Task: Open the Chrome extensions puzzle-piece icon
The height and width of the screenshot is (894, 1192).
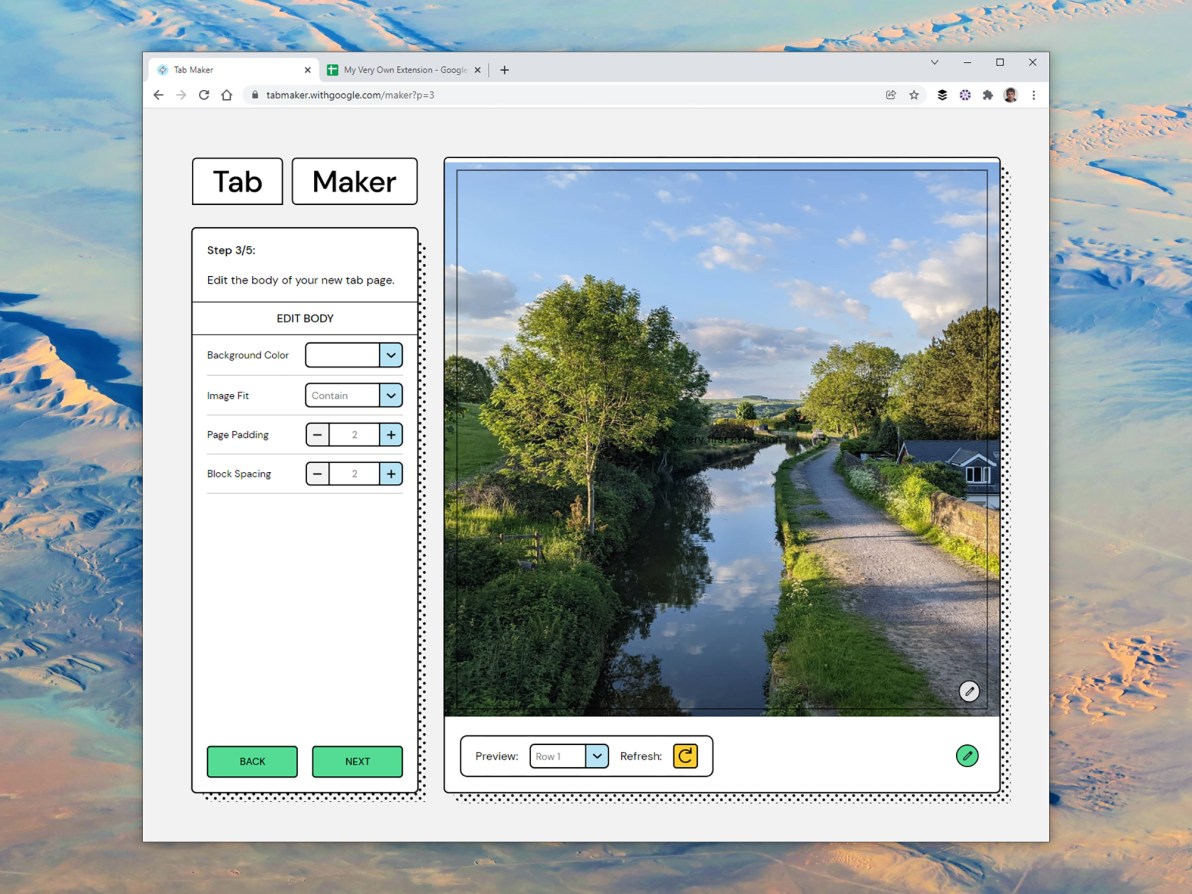Action: coord(988,94)
